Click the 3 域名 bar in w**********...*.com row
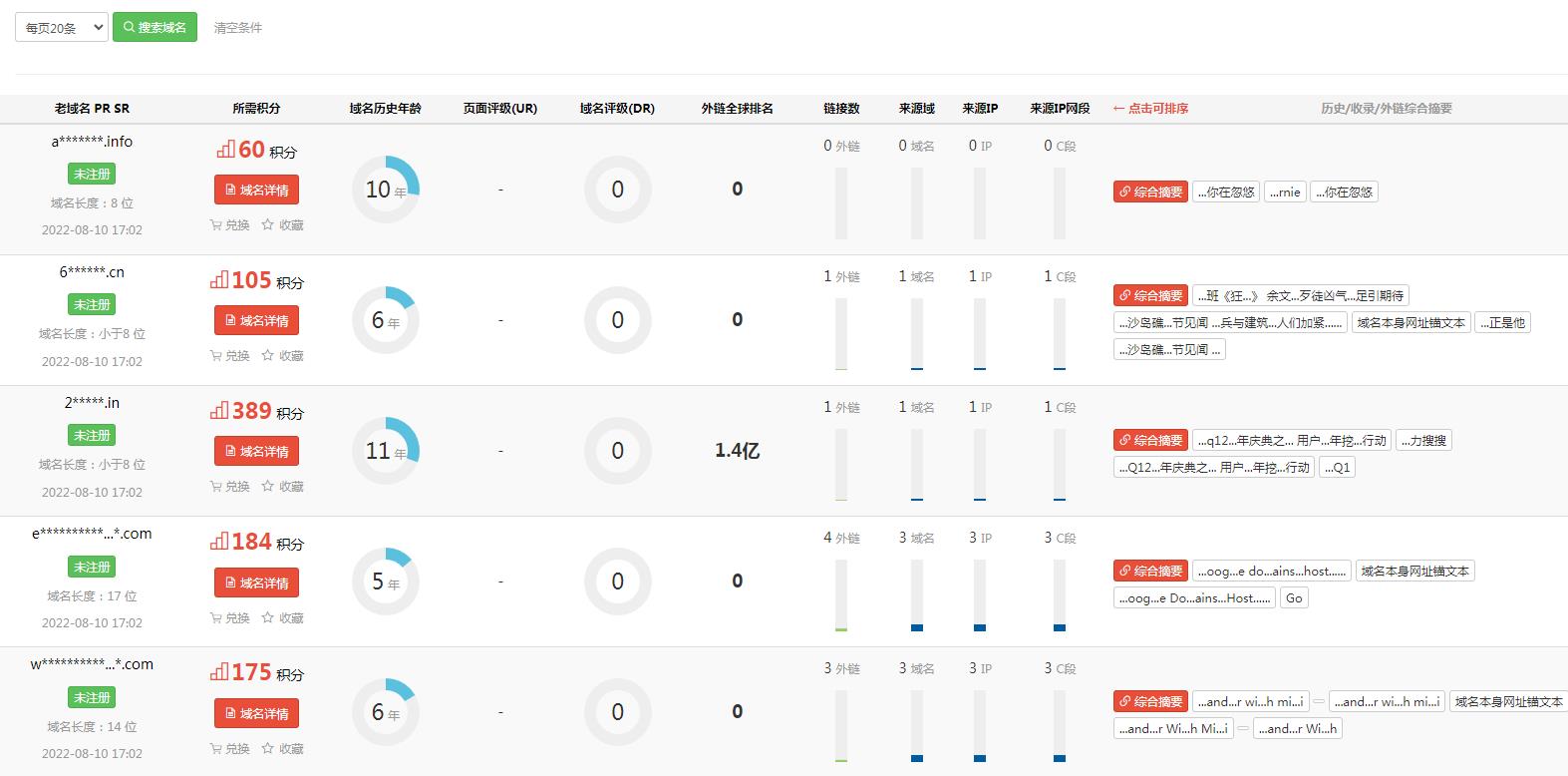This screenshot has height=776, width=1568. (x=916, y=726)
